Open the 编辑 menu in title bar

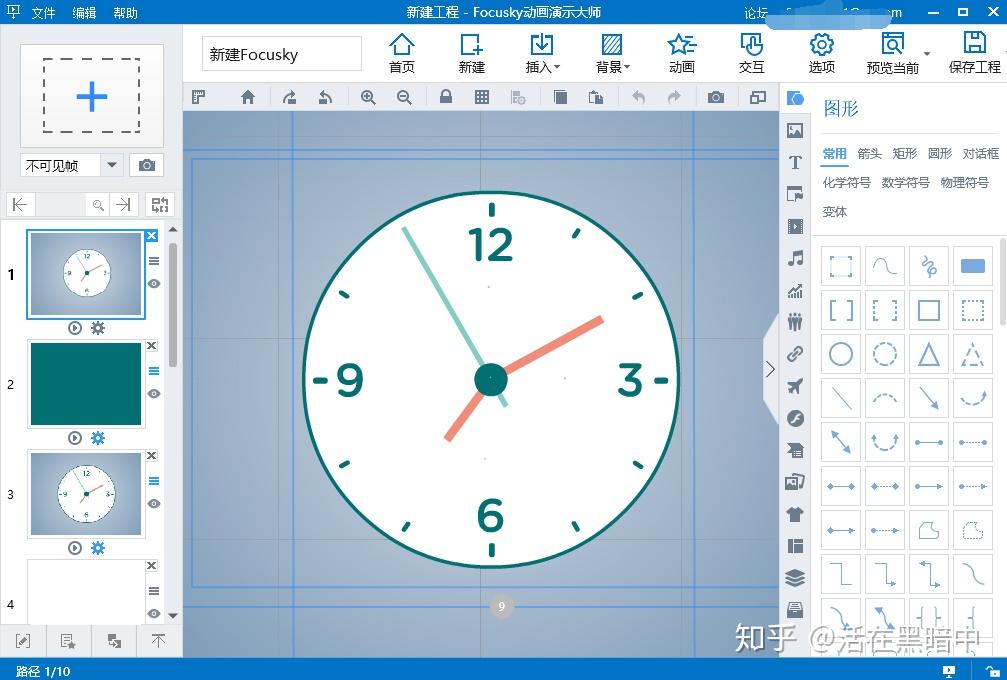click(x=84, y=12)
